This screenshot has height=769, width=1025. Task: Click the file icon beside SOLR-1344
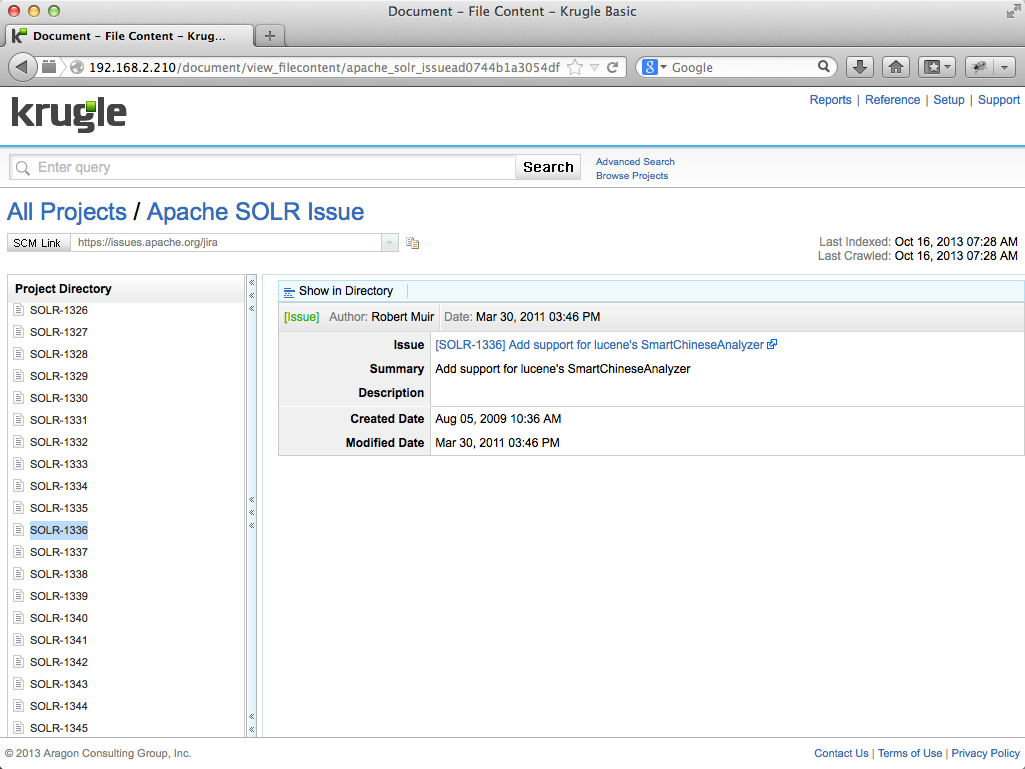pyautogui.click(x=19, y=706)
